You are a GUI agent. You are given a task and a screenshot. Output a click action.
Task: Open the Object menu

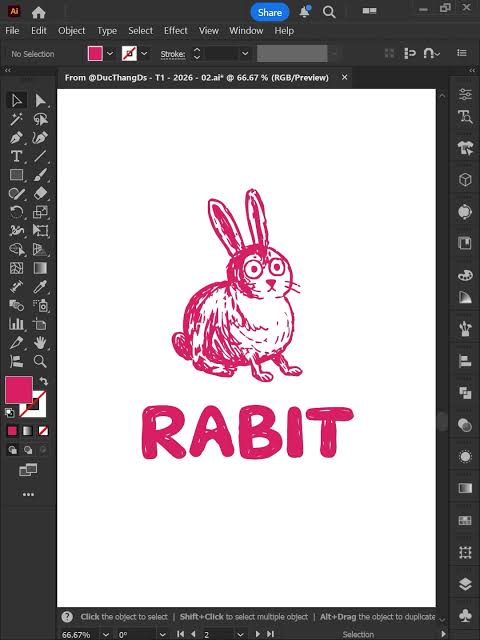[71, 31]
